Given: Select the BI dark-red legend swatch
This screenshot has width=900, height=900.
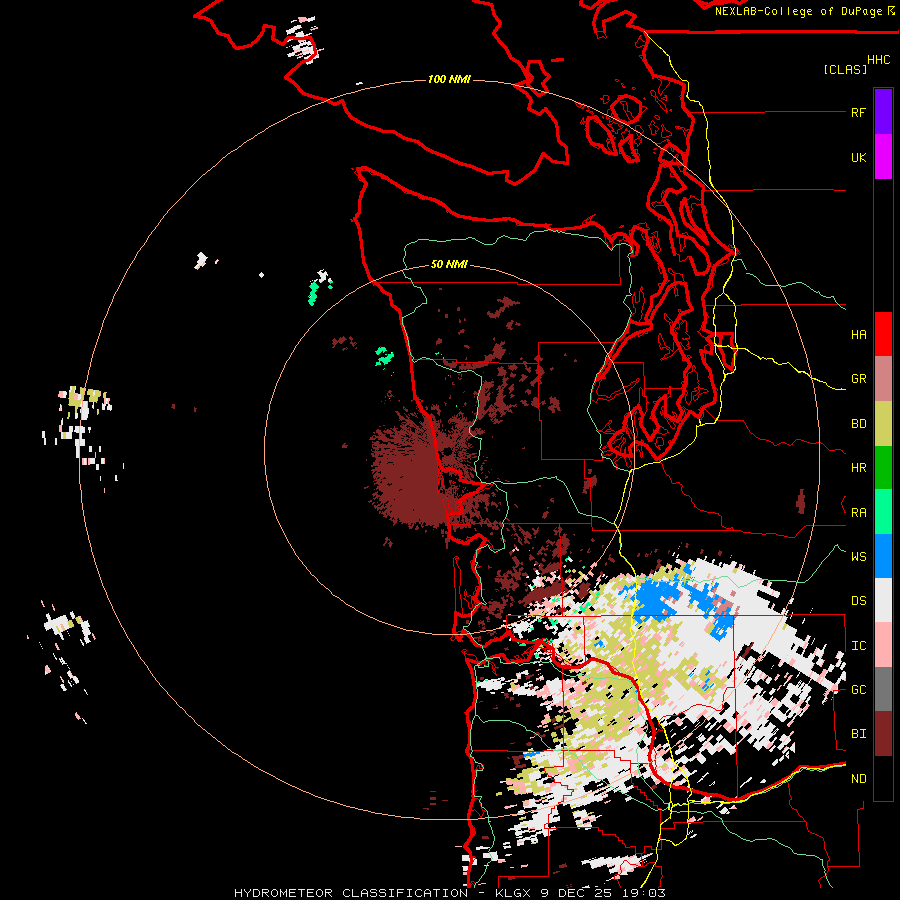Looking at the screenshot, I should (x=883, y=734).
